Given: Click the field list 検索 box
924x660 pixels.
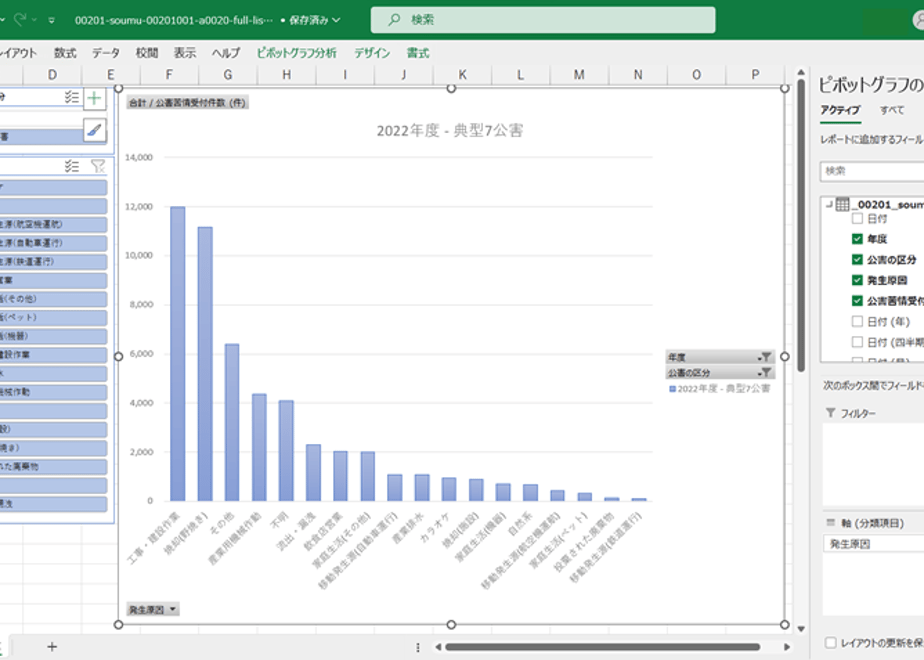Looking at the screenshot, I should tap(873, 171).
